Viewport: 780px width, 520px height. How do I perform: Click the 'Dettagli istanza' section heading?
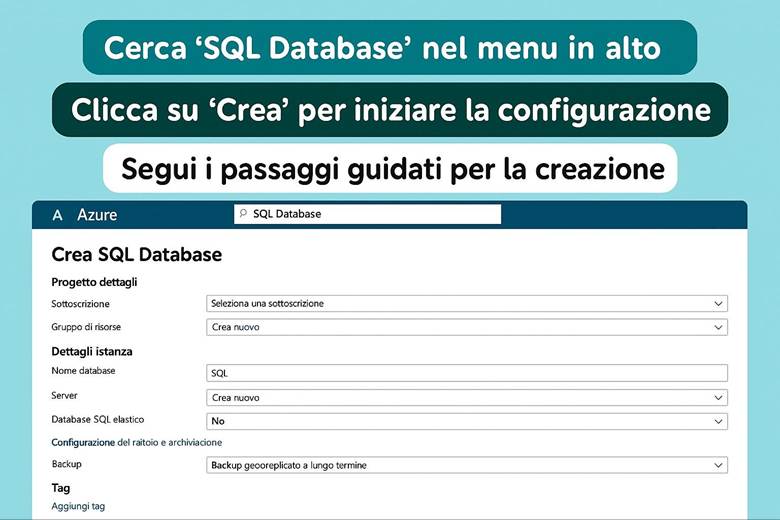point(92,351)
